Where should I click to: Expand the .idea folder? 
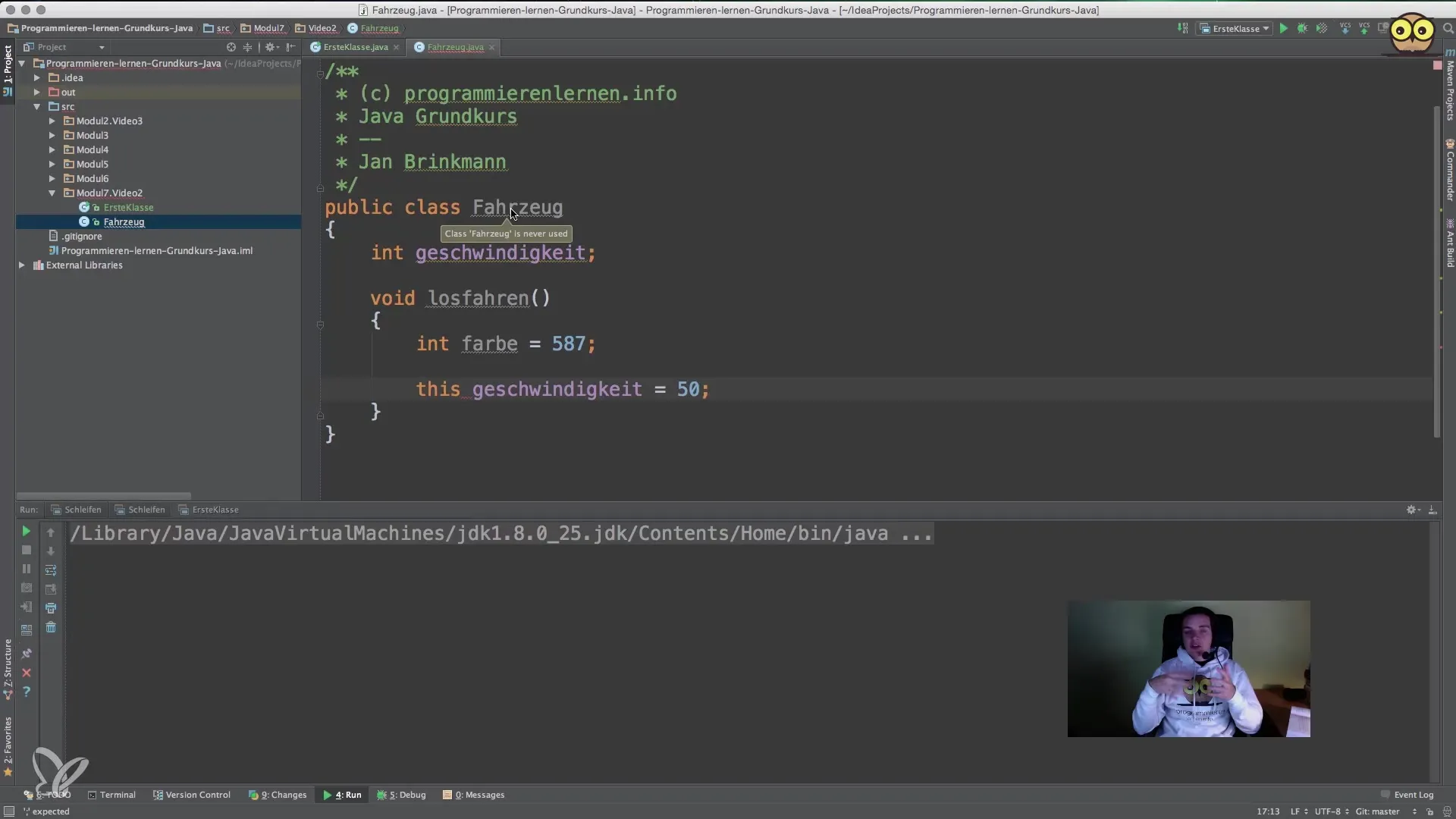[36, 78]
